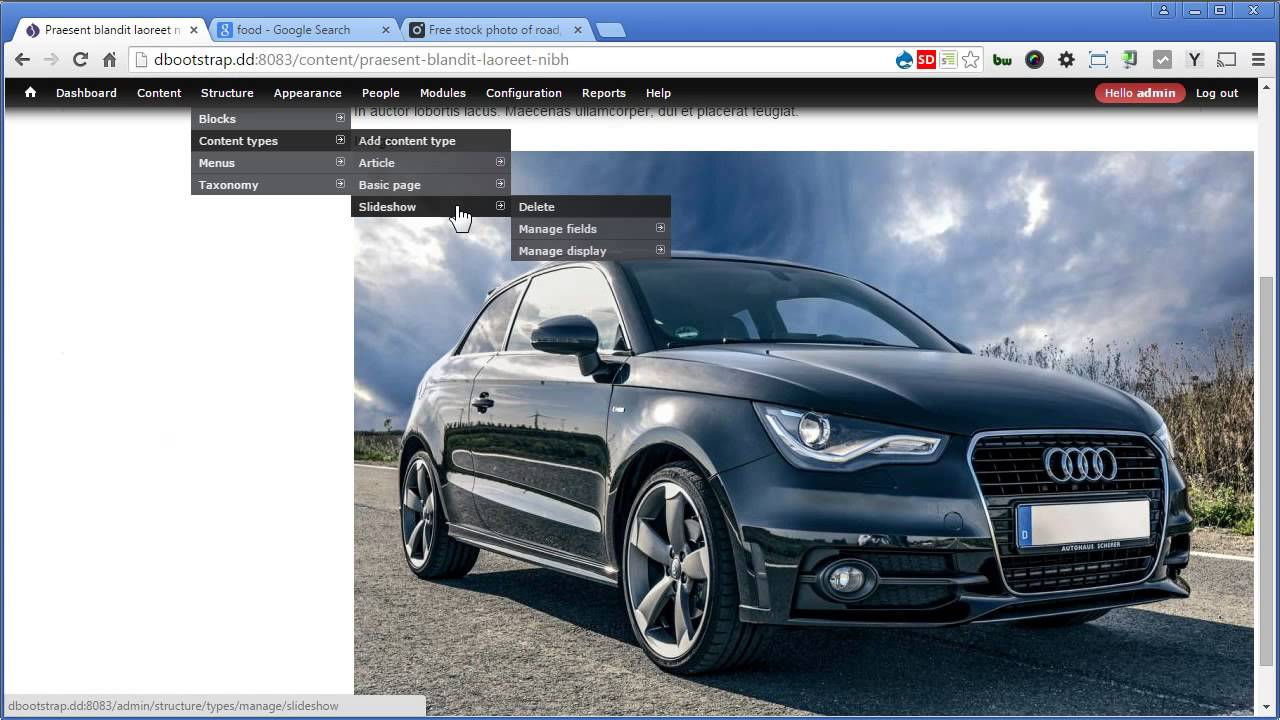Click the vertical scrollbar thumb

[x=1267, y=470]
